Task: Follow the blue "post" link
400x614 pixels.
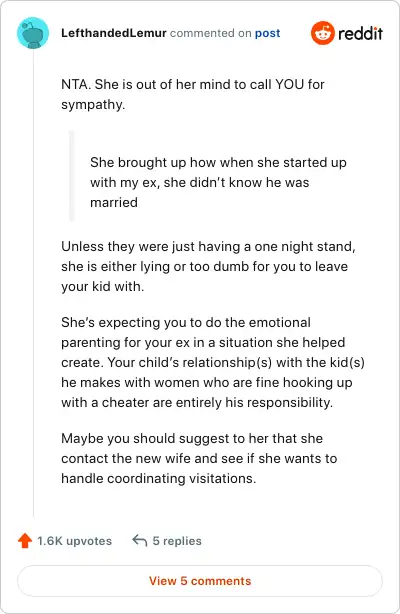Action: (x=268, y=33)
